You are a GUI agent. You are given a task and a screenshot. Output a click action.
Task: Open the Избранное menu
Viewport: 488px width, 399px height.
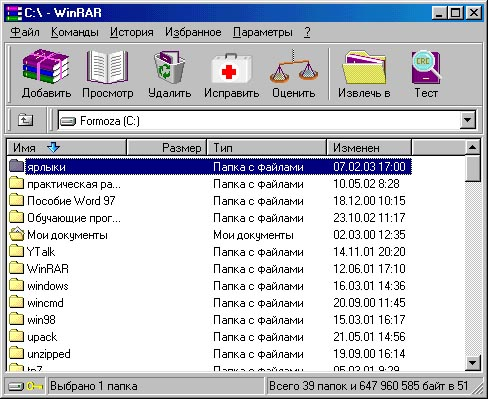(x=193, y=32)
